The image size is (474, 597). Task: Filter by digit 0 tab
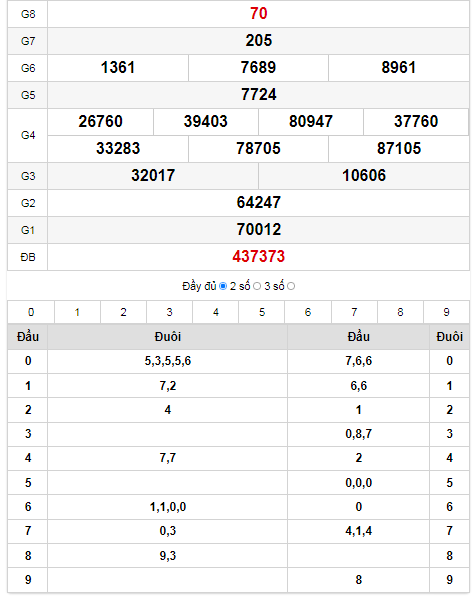[x=31, y=312]
